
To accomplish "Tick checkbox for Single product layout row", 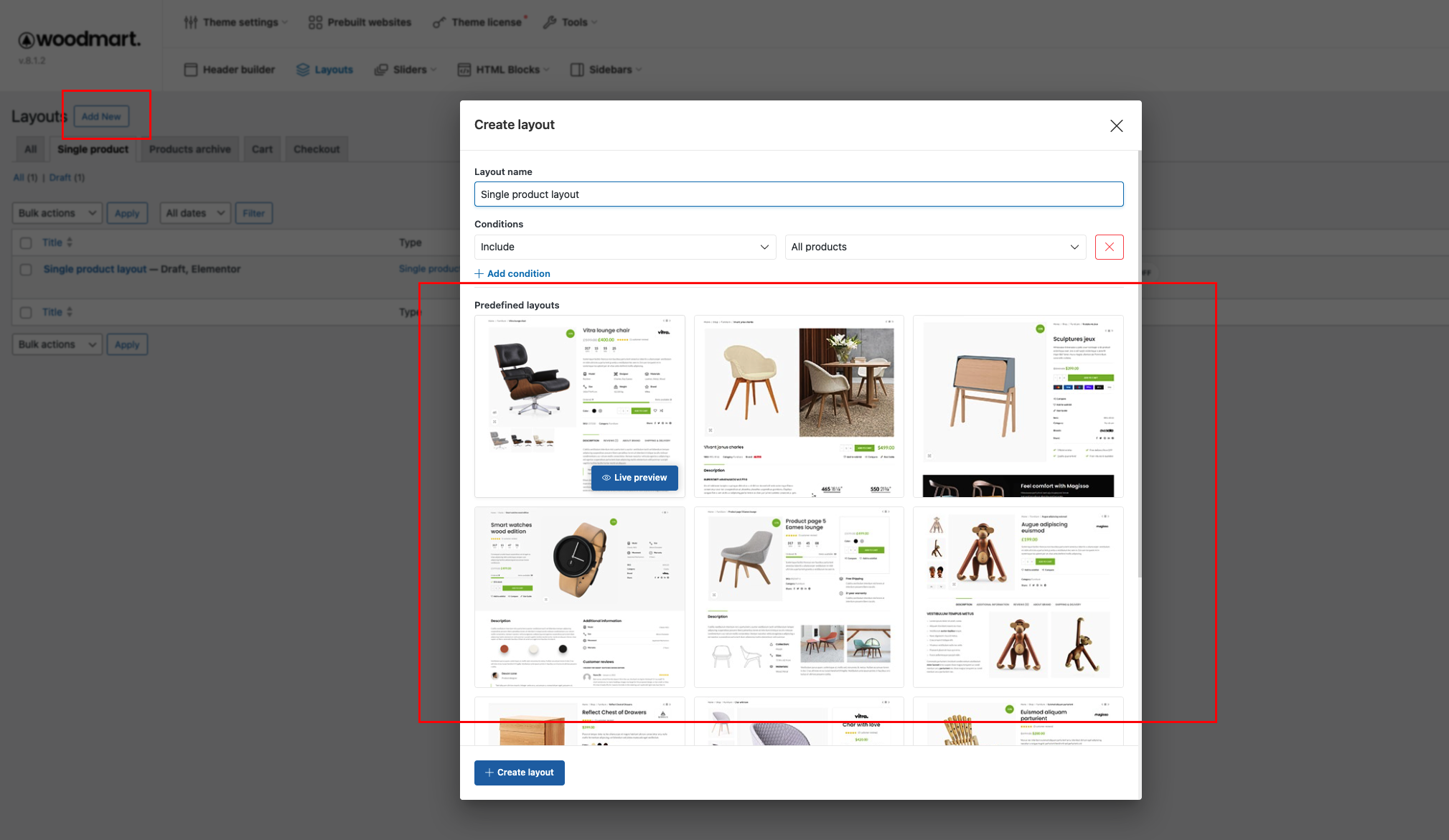I will [26, 270].
